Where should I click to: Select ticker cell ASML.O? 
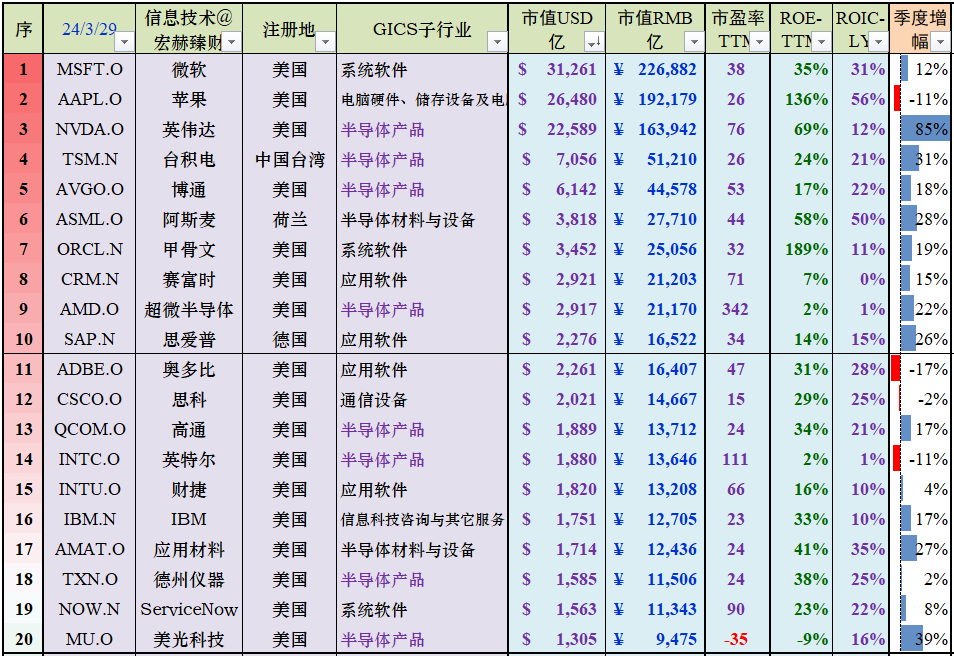[89, 219]
